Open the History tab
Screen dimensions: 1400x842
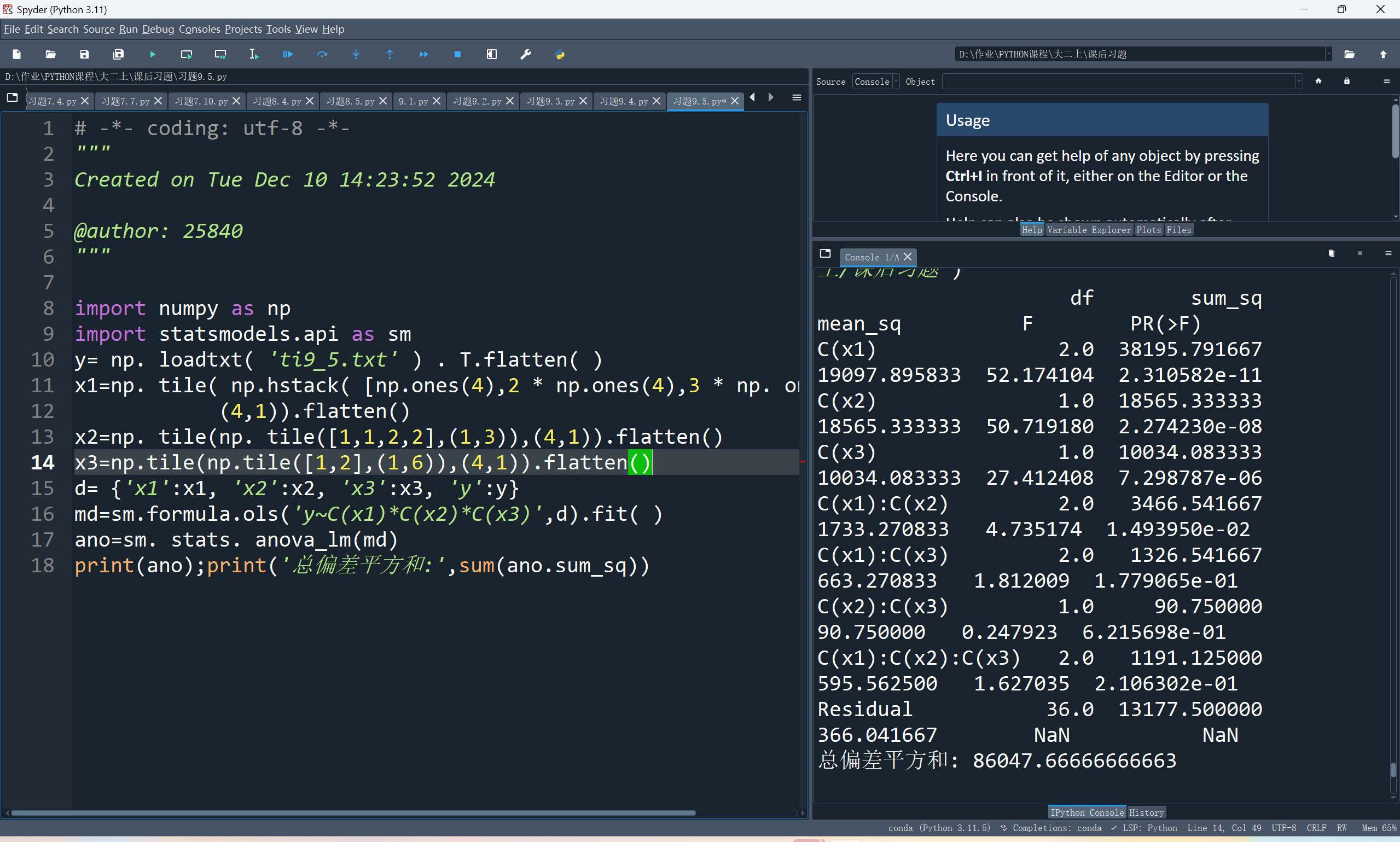point(1146,812)
